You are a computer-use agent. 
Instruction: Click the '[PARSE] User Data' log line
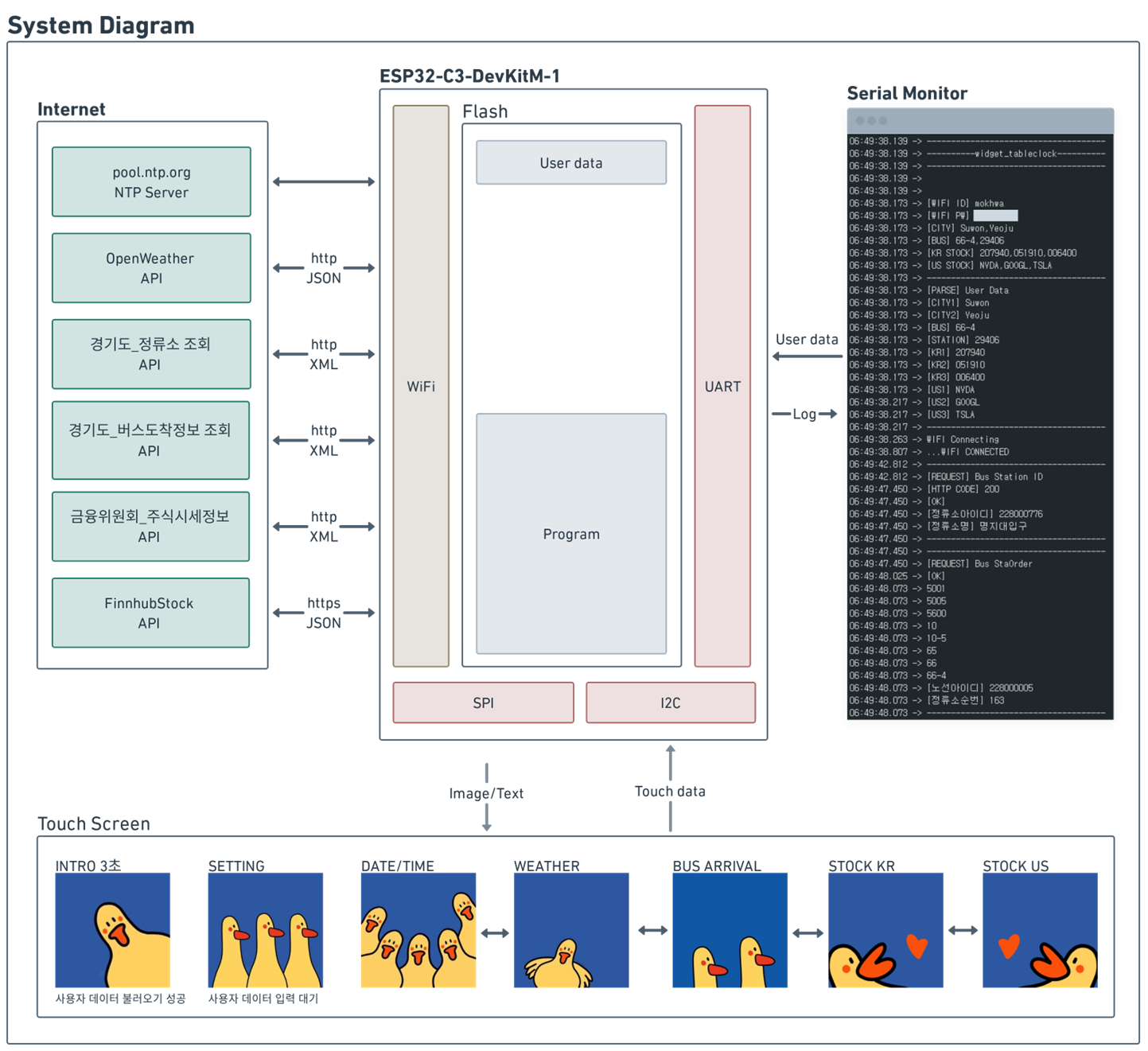929,290
